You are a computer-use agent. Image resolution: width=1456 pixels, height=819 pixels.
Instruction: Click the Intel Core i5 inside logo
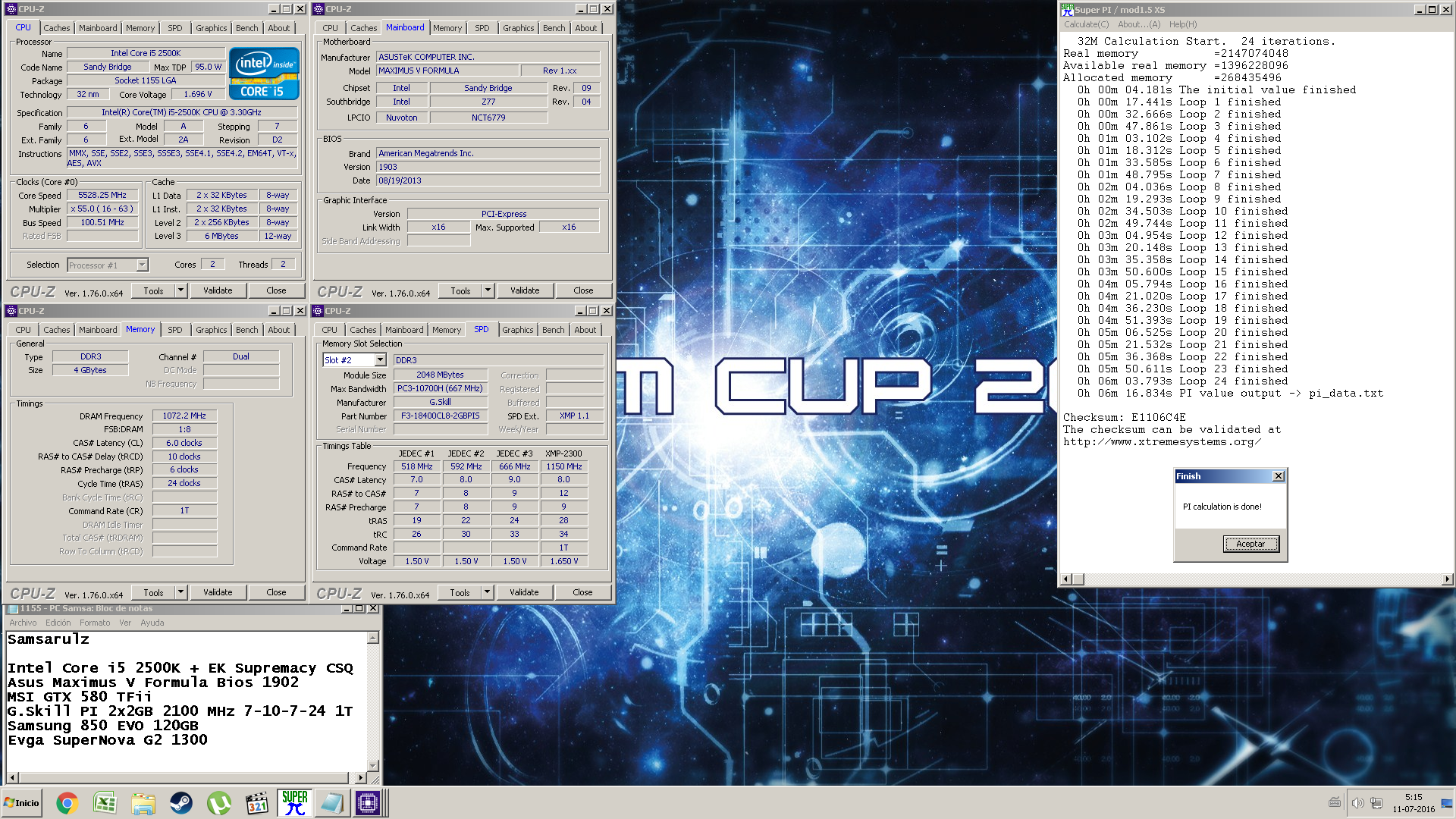(264, 74)
